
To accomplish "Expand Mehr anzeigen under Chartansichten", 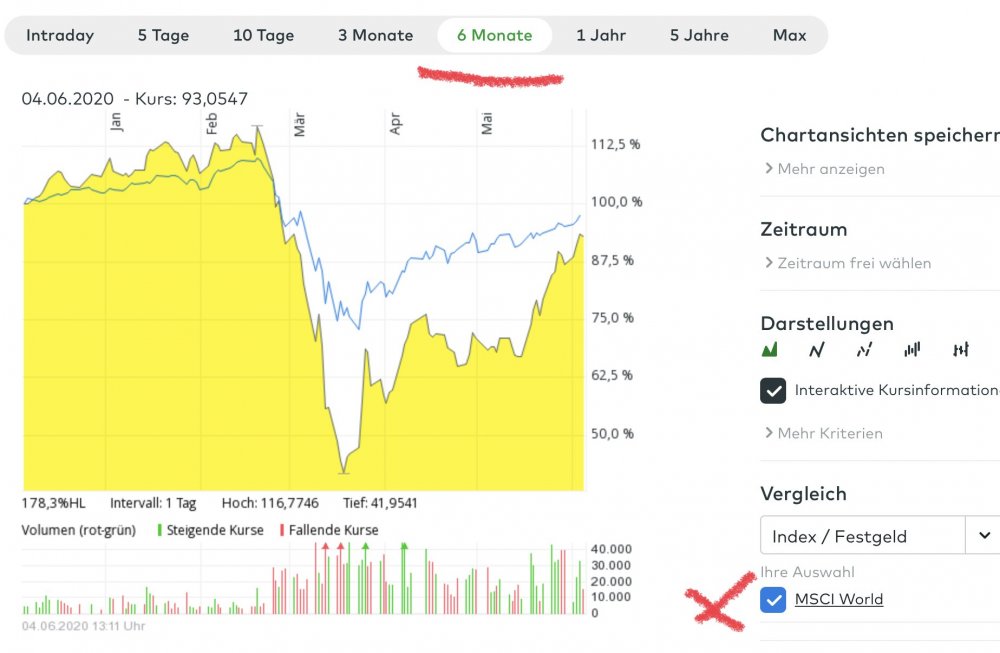I will [824, 169].
